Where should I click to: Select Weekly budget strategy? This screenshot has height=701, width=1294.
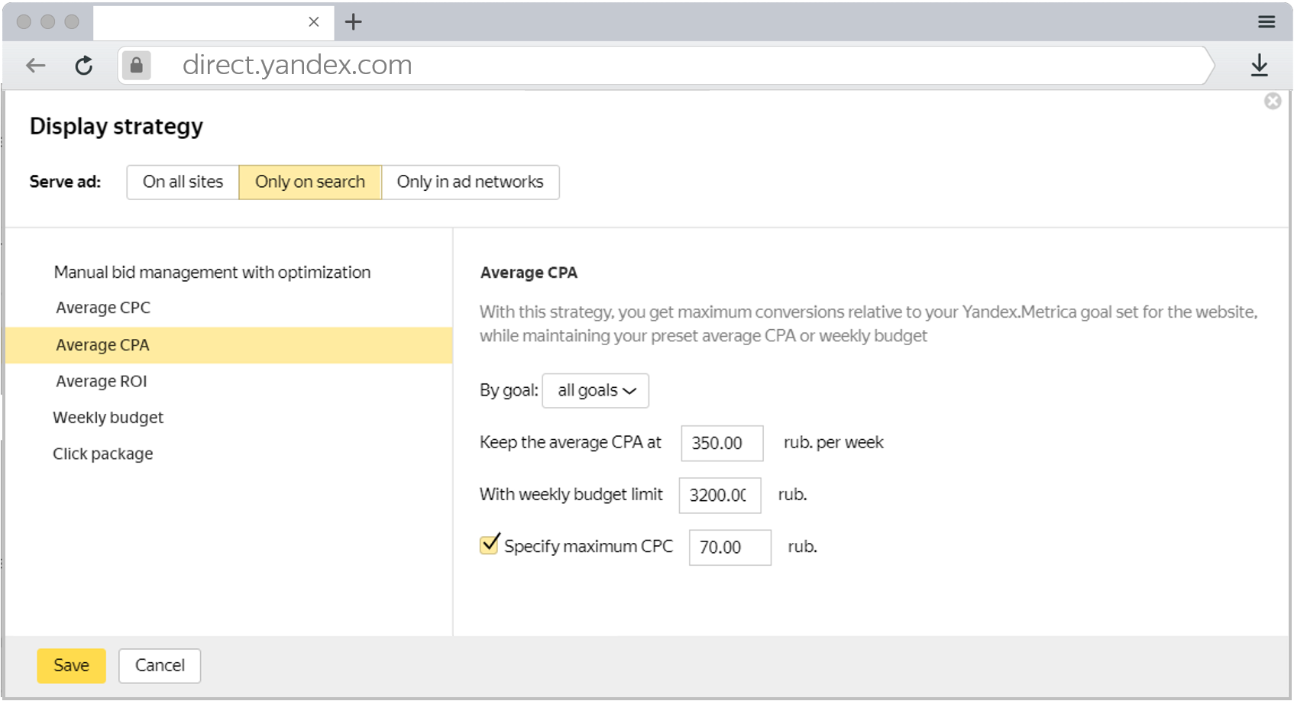pos(108,418)
